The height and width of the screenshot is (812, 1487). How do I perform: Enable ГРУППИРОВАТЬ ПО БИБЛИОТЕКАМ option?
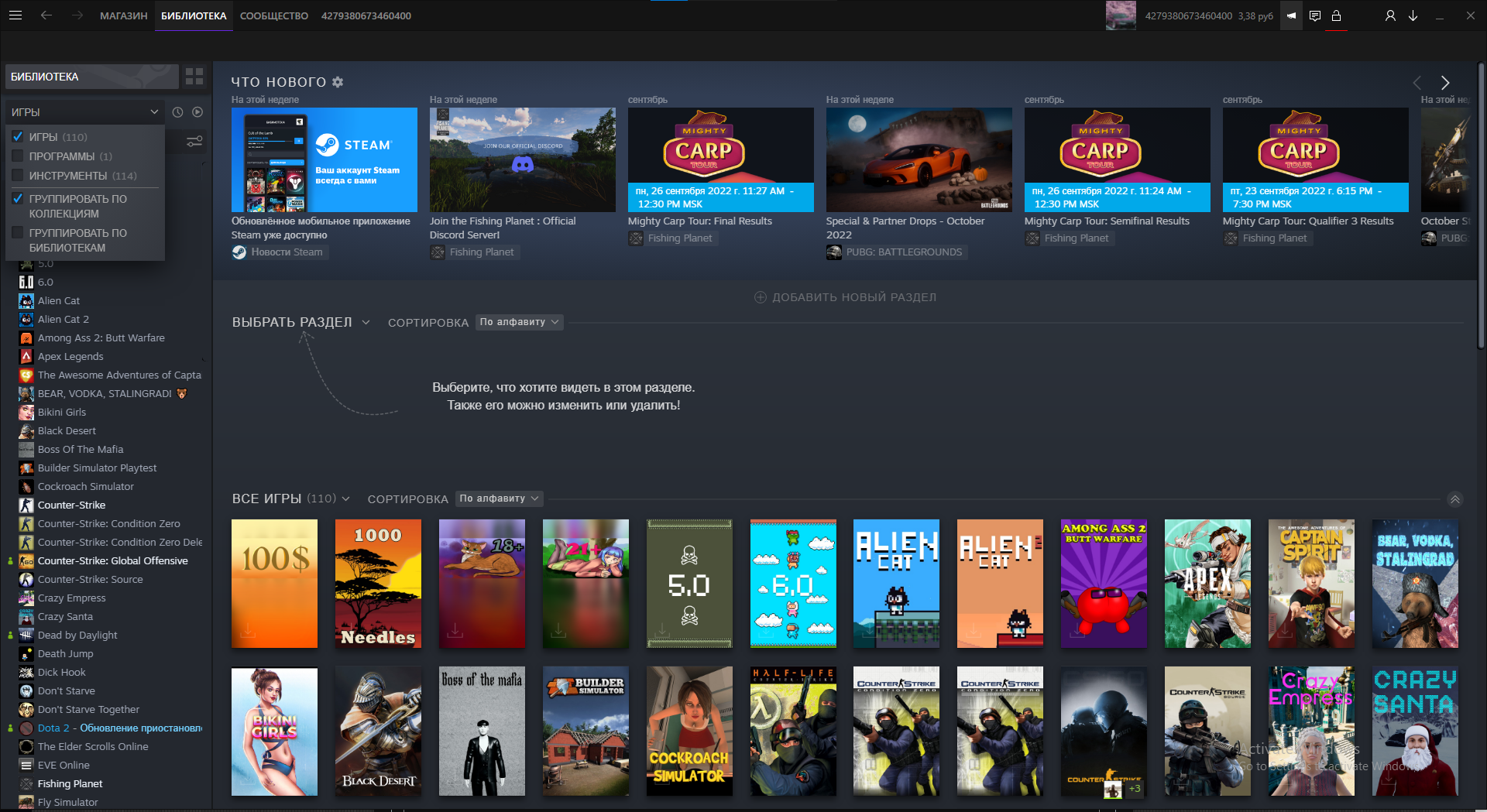click(x=18, y=232)
